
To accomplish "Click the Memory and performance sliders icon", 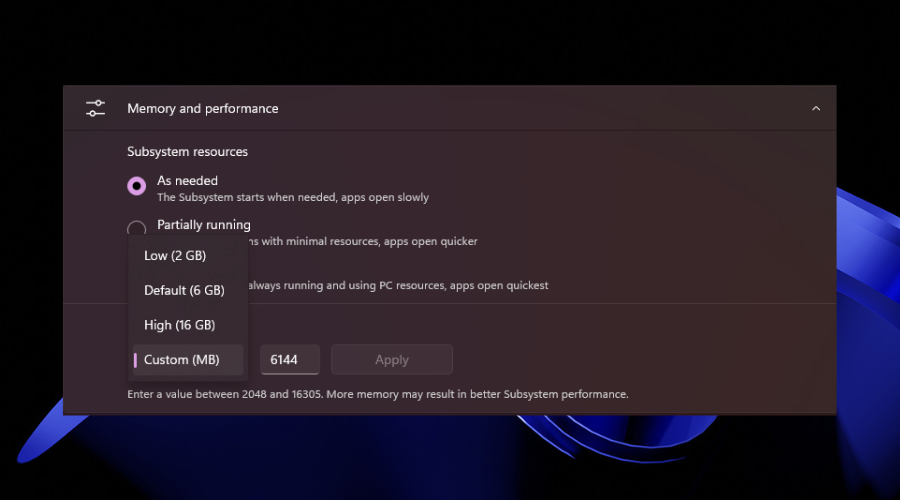I will (x=95, y=108).
